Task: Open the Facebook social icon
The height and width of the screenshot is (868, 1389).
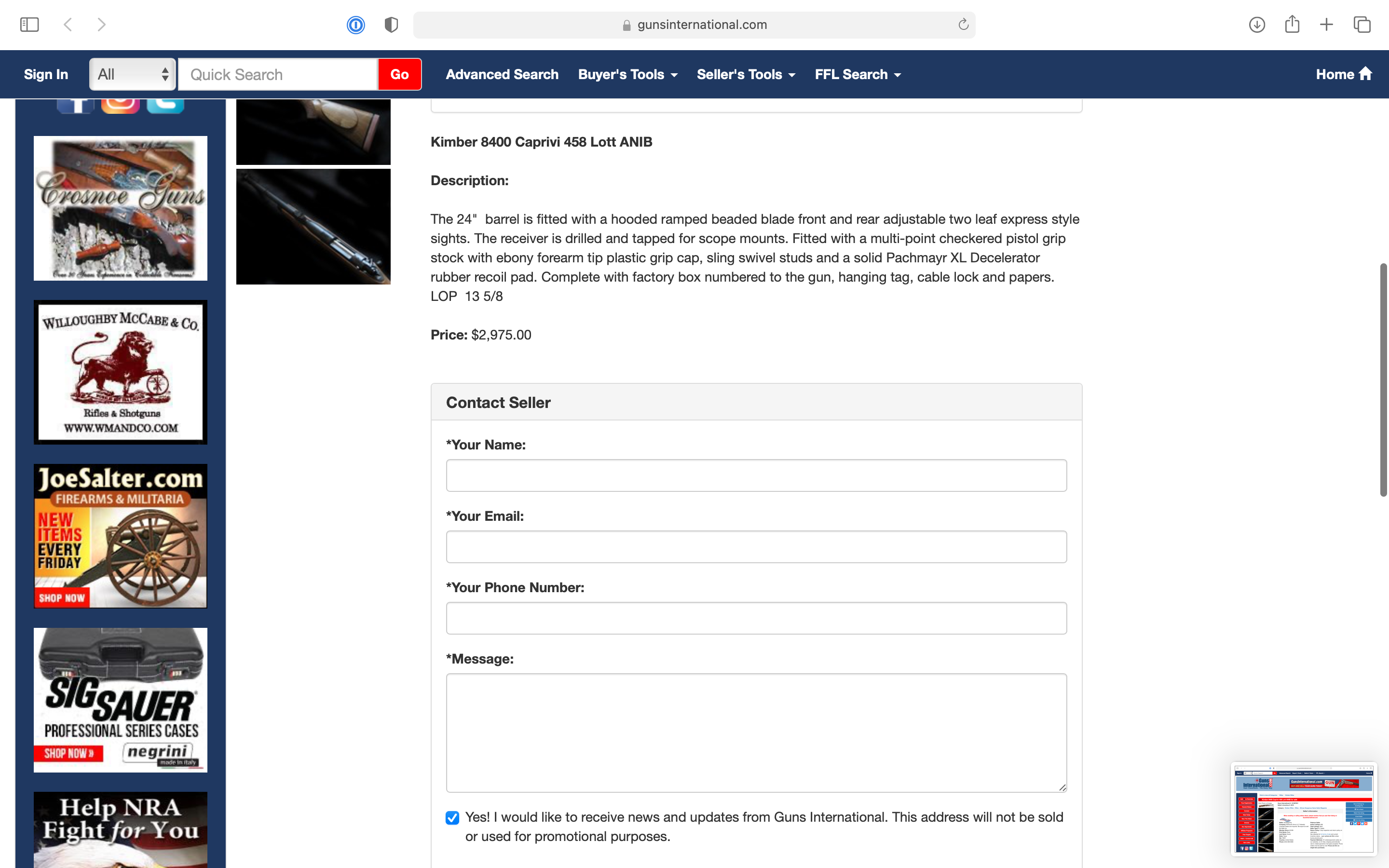Action: click(x=75, y=106)
